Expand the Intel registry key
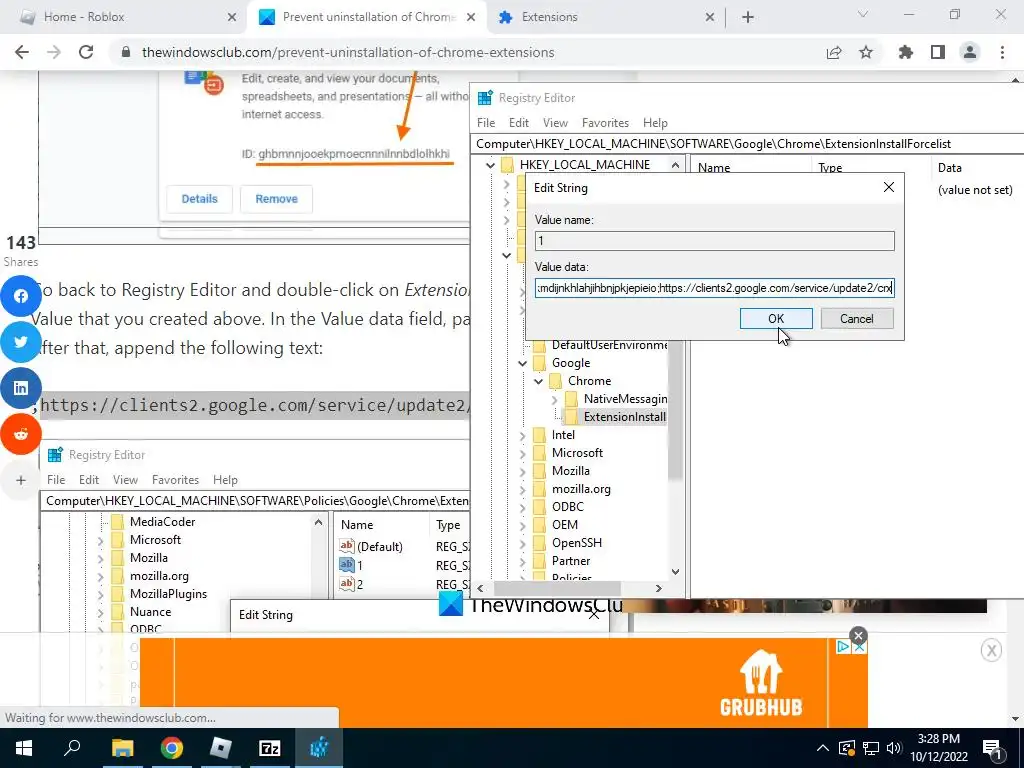The height and width of the screenshot is (768, 1024). [x=522, y=435]
